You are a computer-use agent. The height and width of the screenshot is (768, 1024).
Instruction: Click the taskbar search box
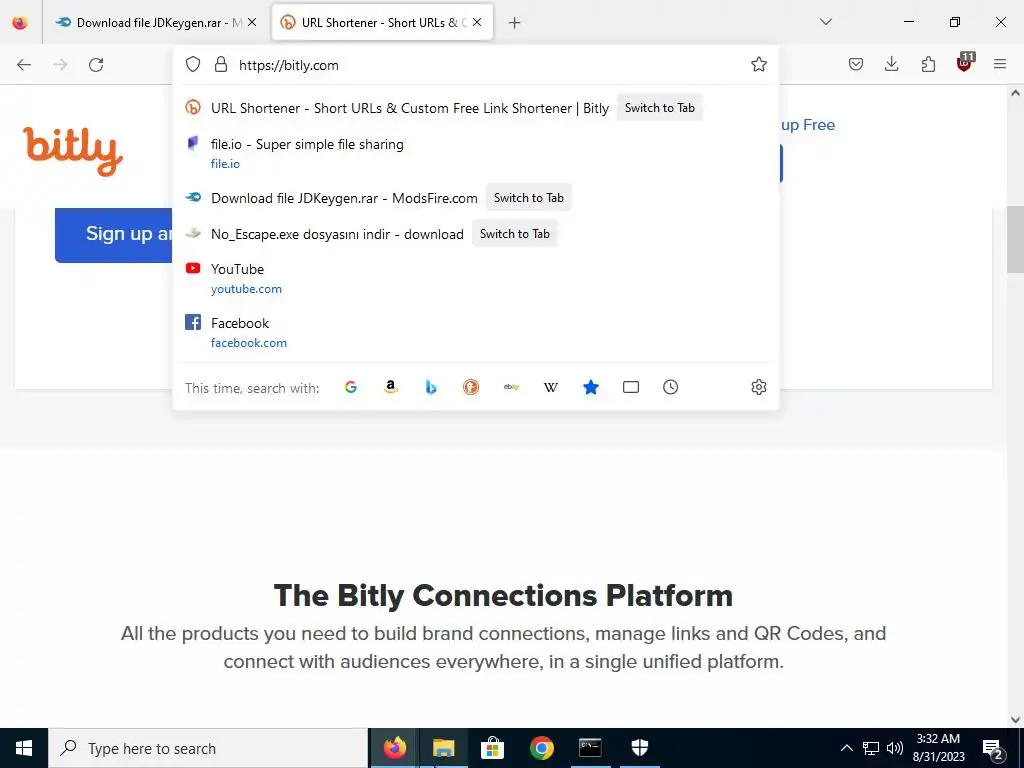208,748
